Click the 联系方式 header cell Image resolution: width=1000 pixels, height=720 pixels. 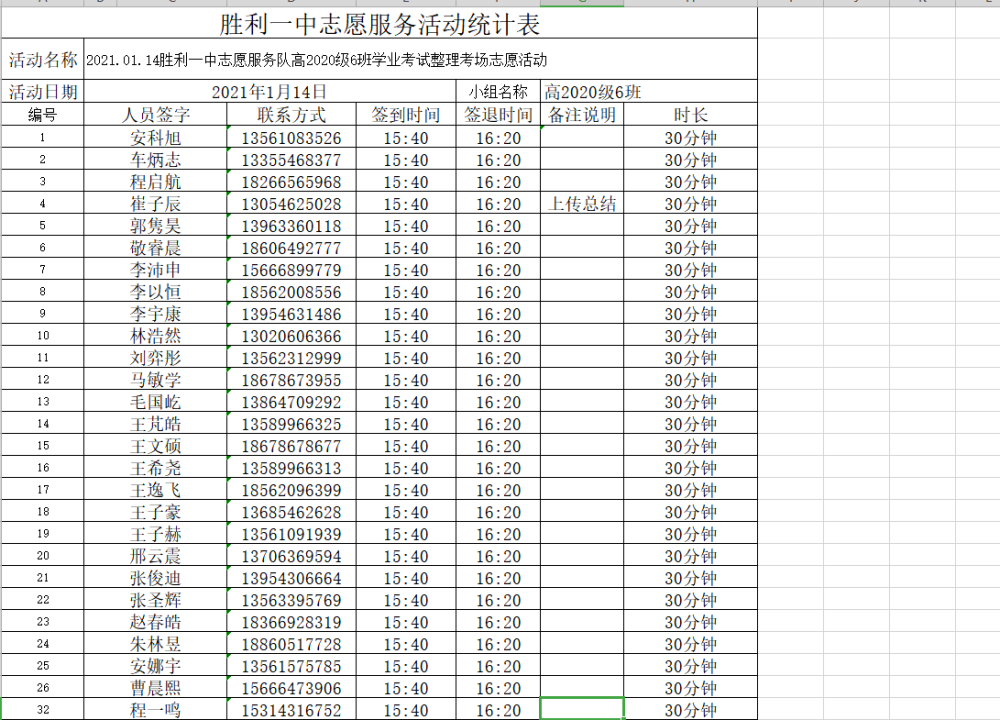(x=291, y=114)
